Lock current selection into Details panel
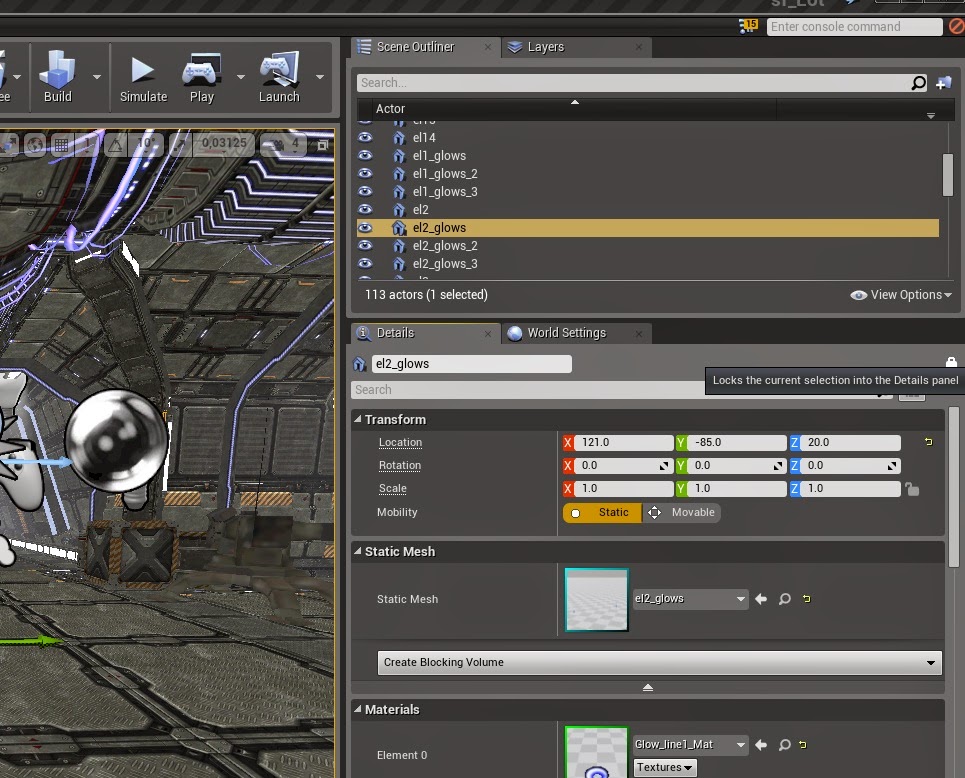This screenshot has height=778, width=965. pos(950,362)
